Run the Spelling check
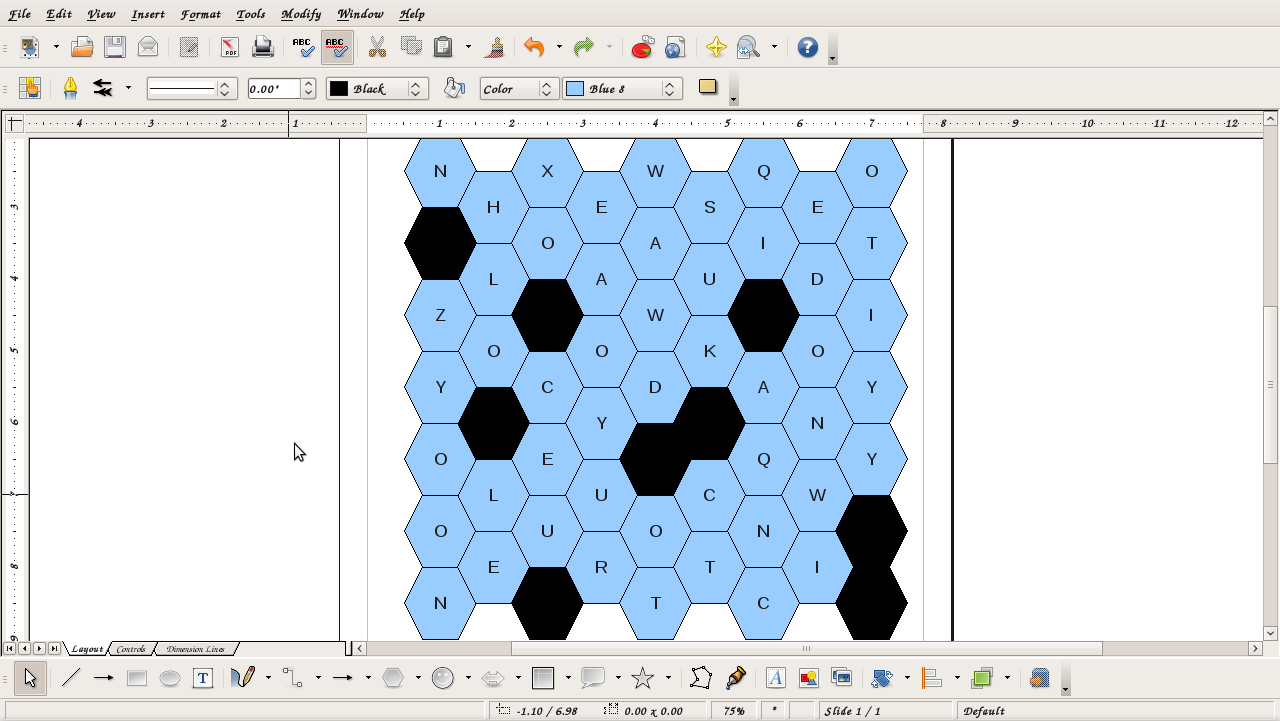The image size is (1280, 721). tap(303, 47)
